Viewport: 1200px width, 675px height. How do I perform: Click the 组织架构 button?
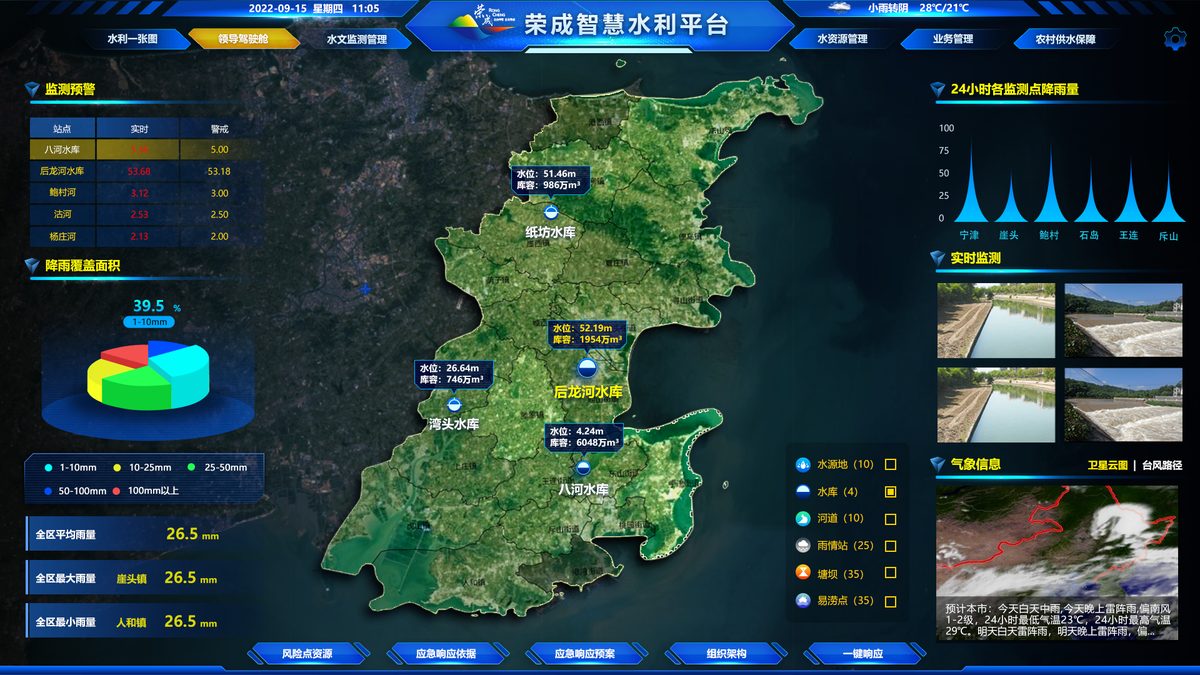[x=726, y=654]
